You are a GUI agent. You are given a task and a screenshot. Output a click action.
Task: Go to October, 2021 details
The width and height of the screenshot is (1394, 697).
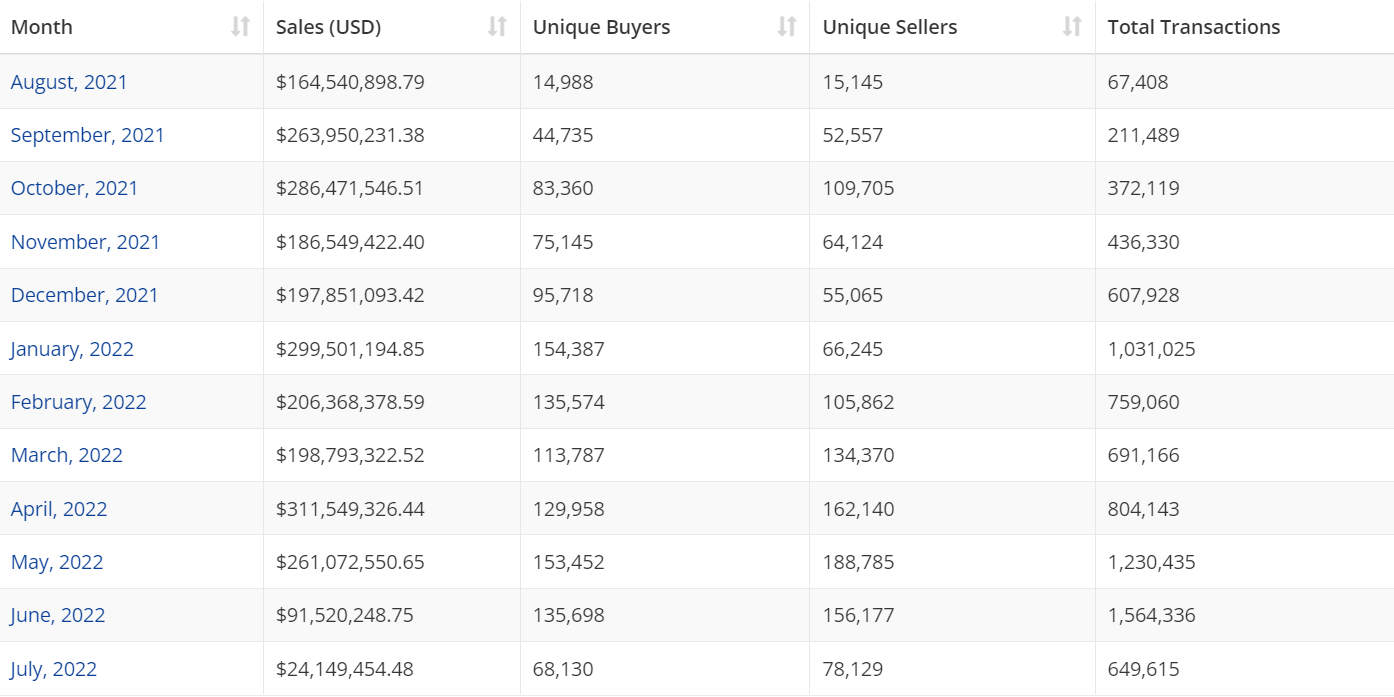(74, 188)
